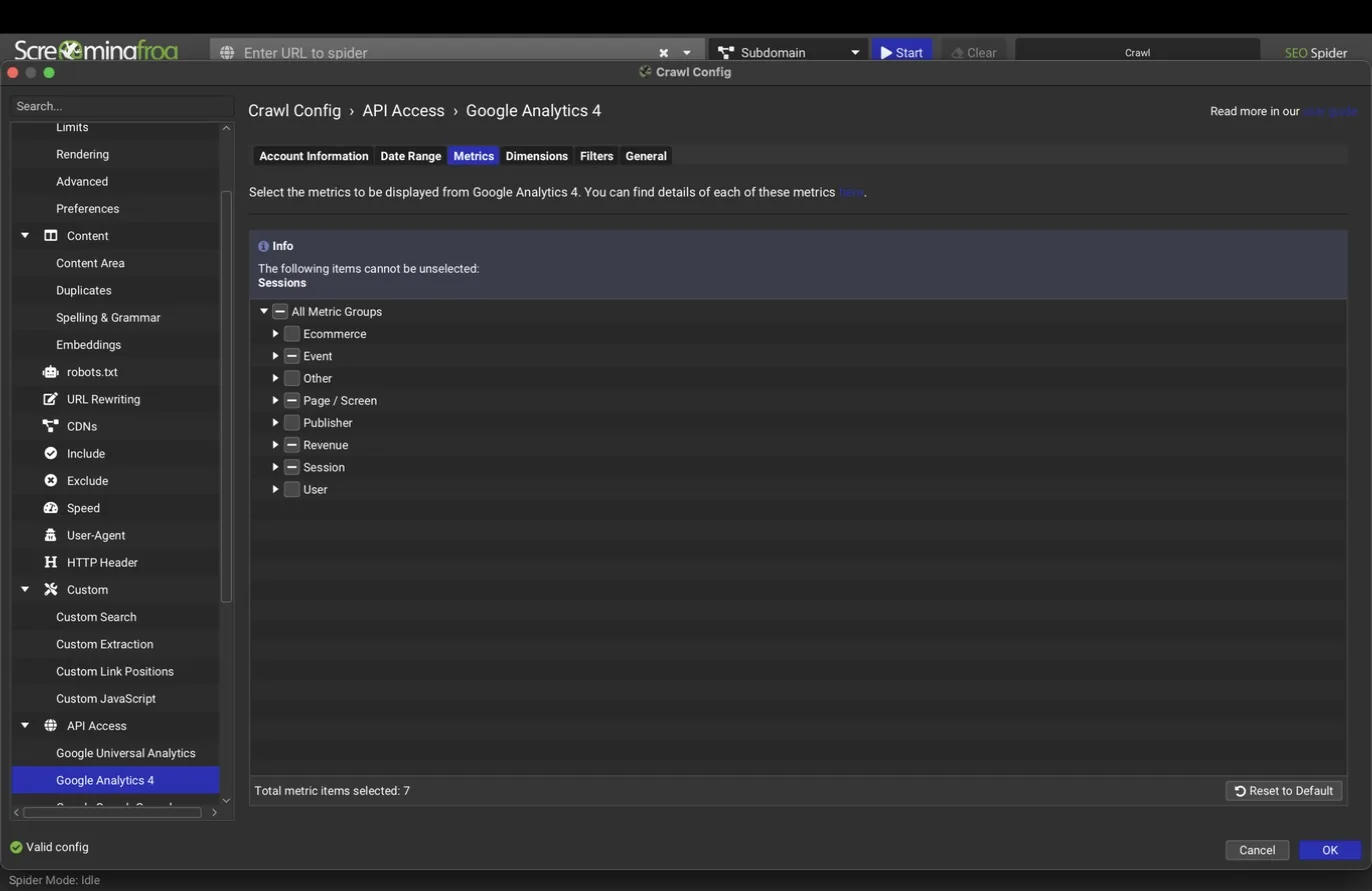The image size is (1372, 891).
Task: Toggle the Event metric group checkbox
Action: (292, 356)
